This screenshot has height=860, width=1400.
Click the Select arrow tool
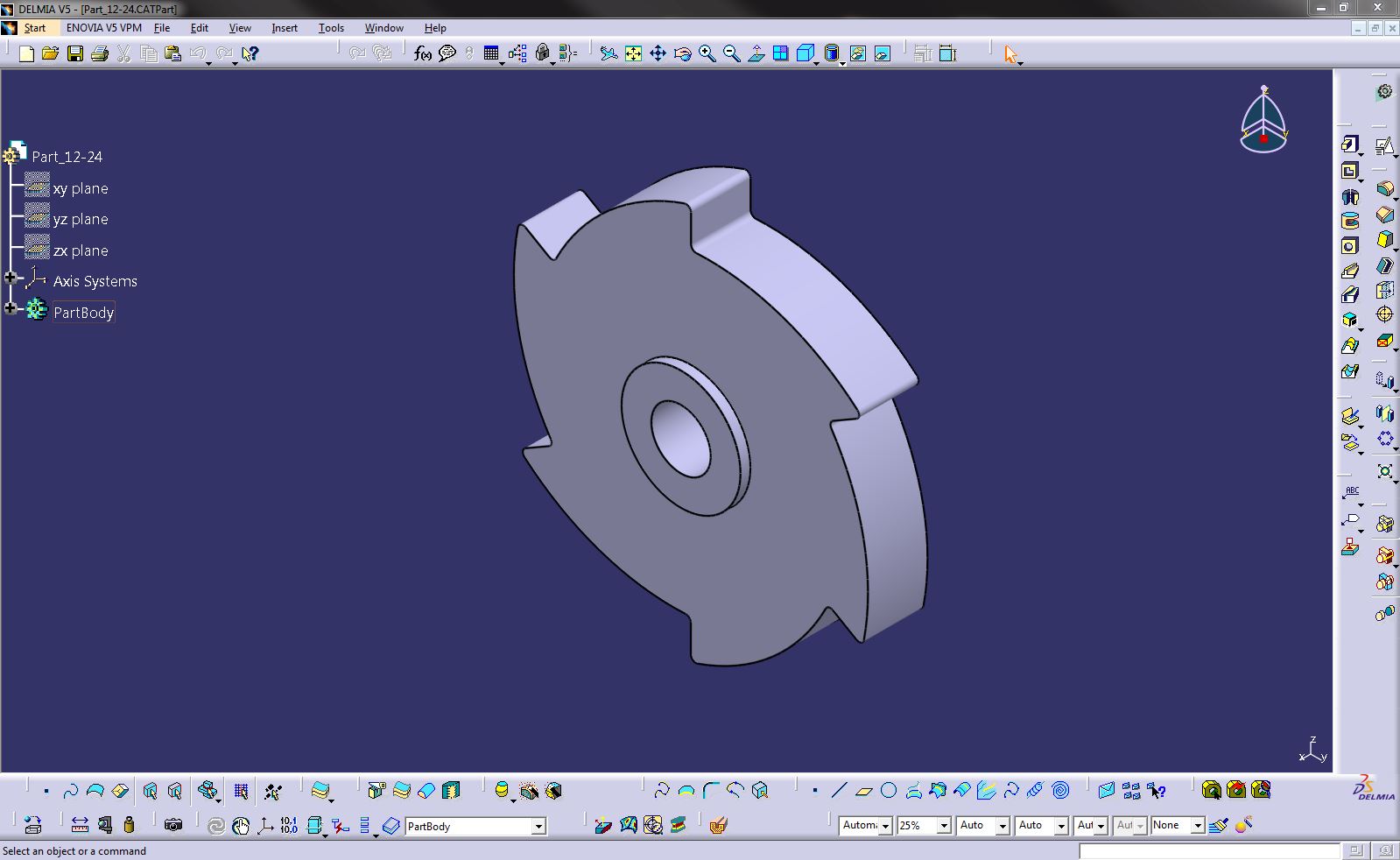1010,54
